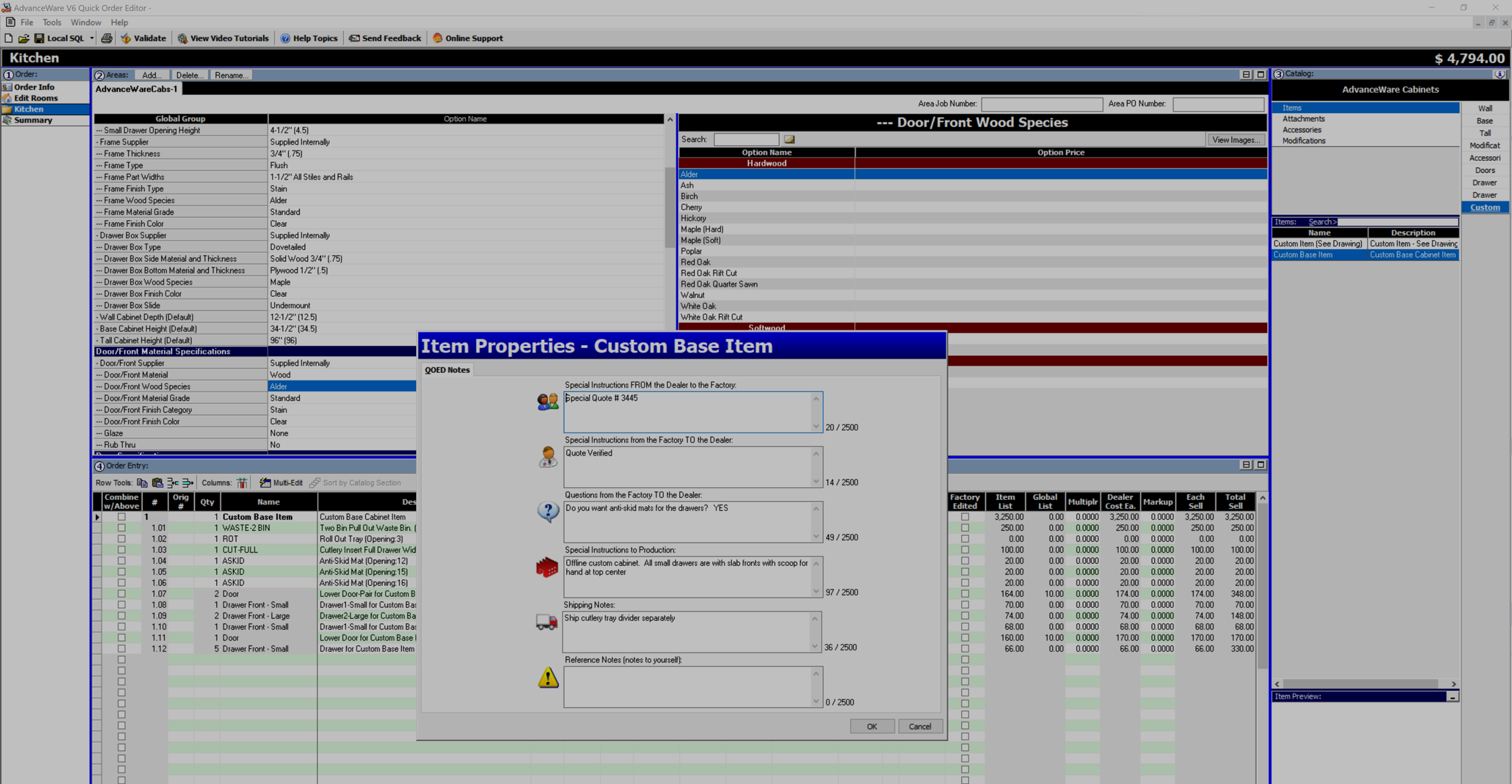
Task: Activate the Multi-Edit tool
Action: tap(281, 483)
